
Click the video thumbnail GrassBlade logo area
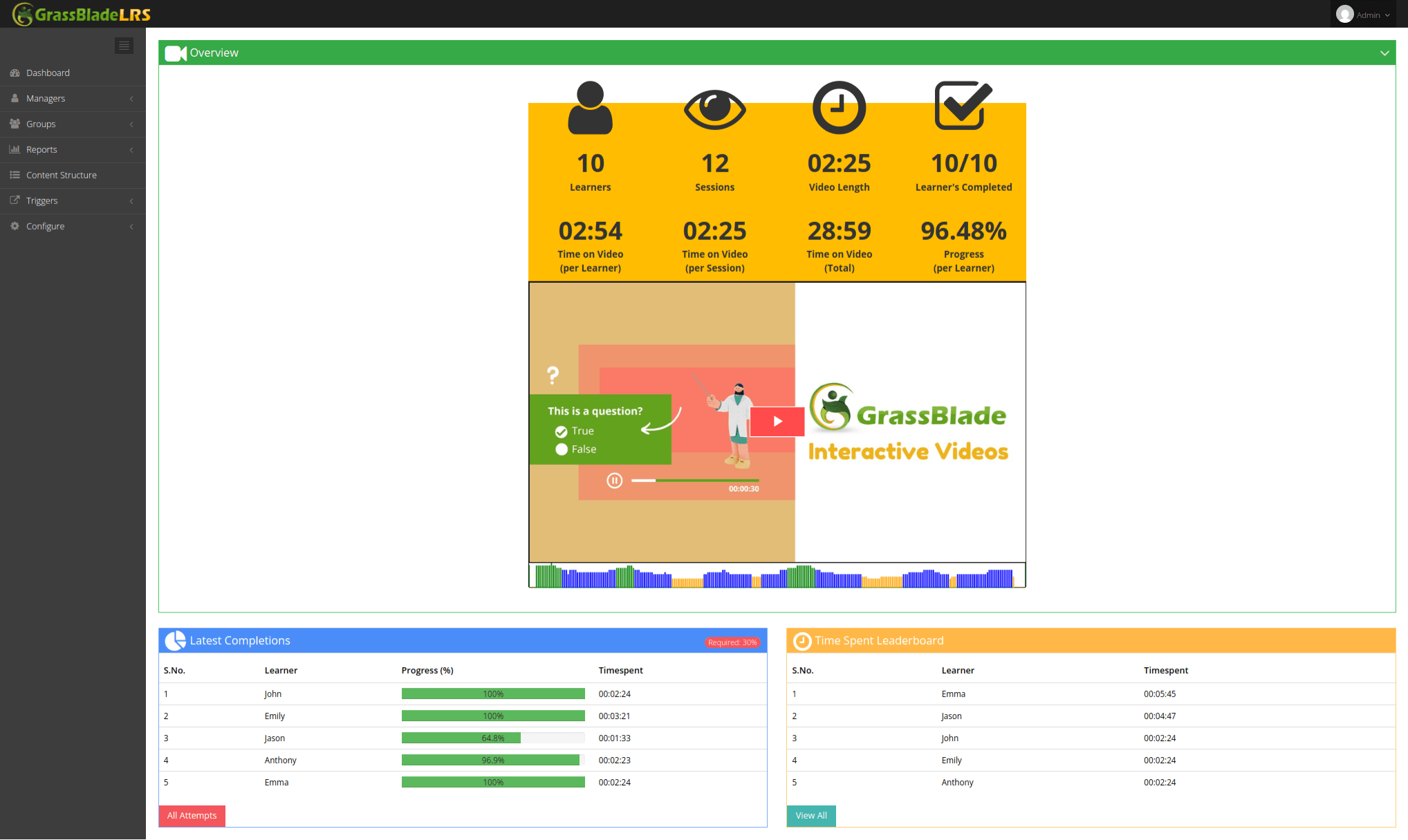click(909, 422)
